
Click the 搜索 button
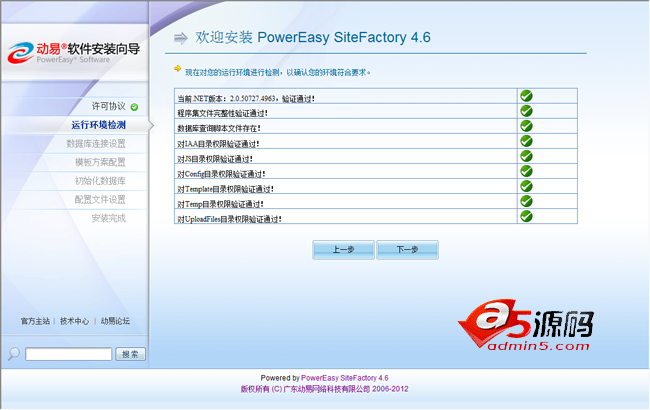click(130, 354)
